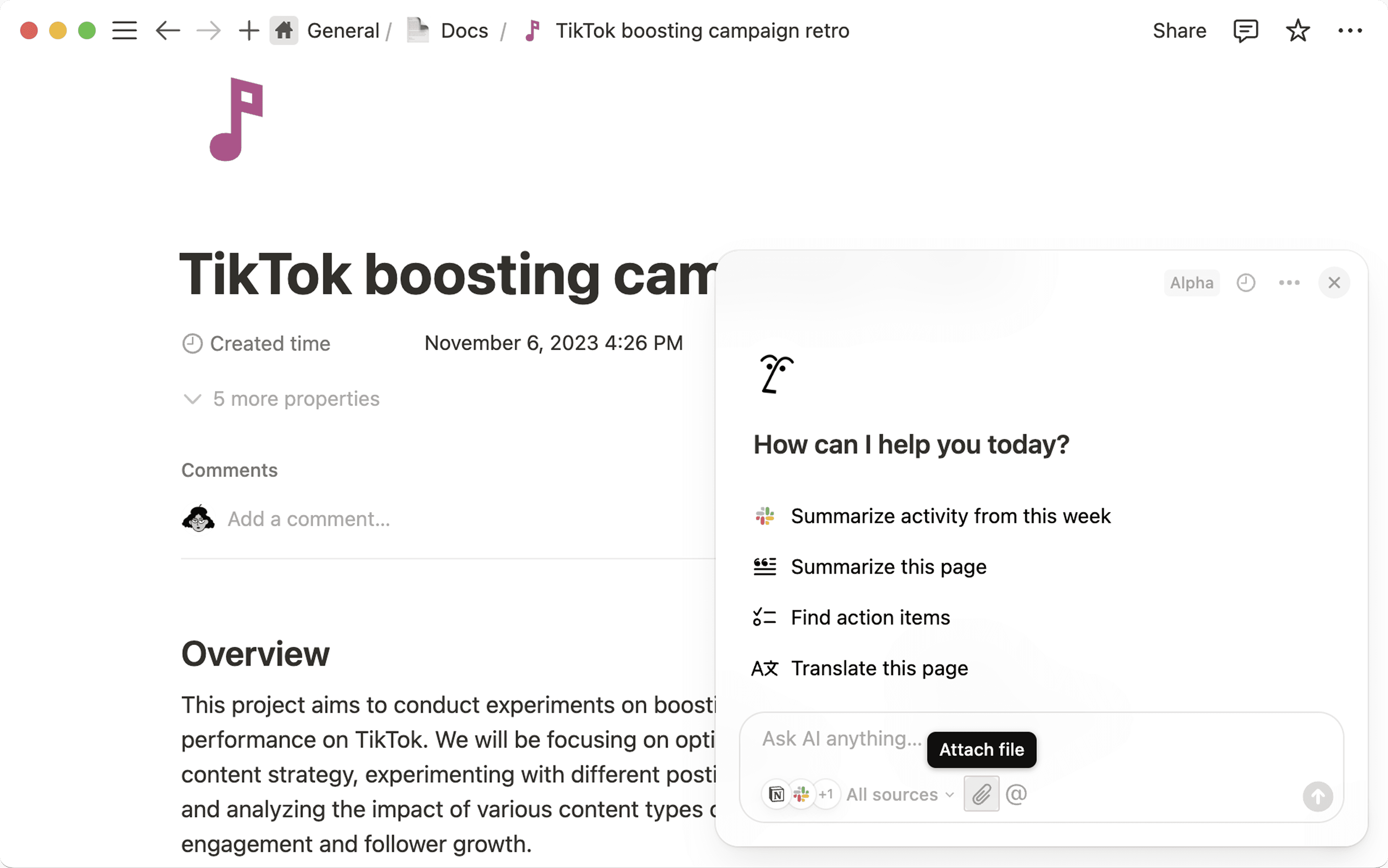Choose Find action items
The width and height of the screenshot is (1388, 868).
[870, 618]
